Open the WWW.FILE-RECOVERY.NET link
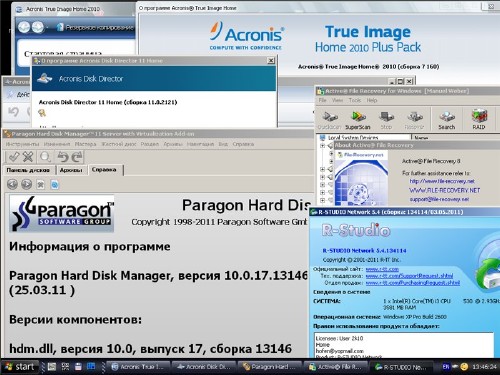 pos(445,190)
